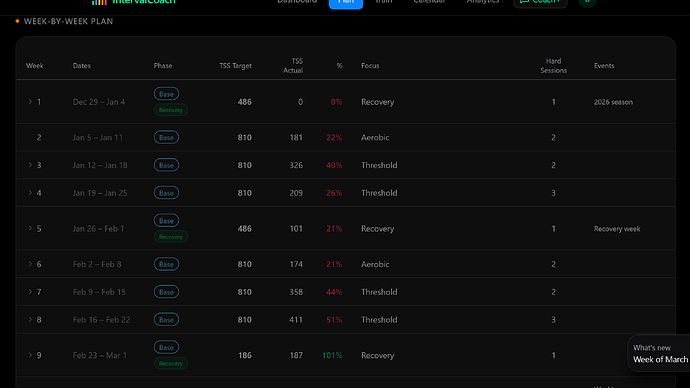Click the Recovery week event text

pyautogui.click(x=617, y=229)
